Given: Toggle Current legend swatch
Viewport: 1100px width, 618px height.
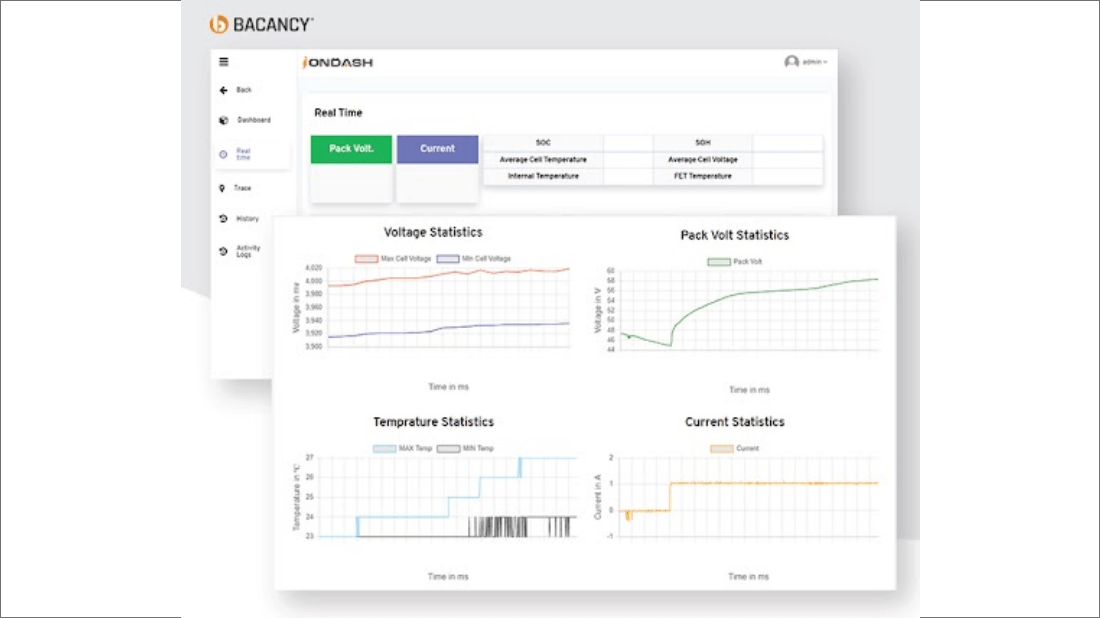Looking at the screenshot, I should [722, 448].
